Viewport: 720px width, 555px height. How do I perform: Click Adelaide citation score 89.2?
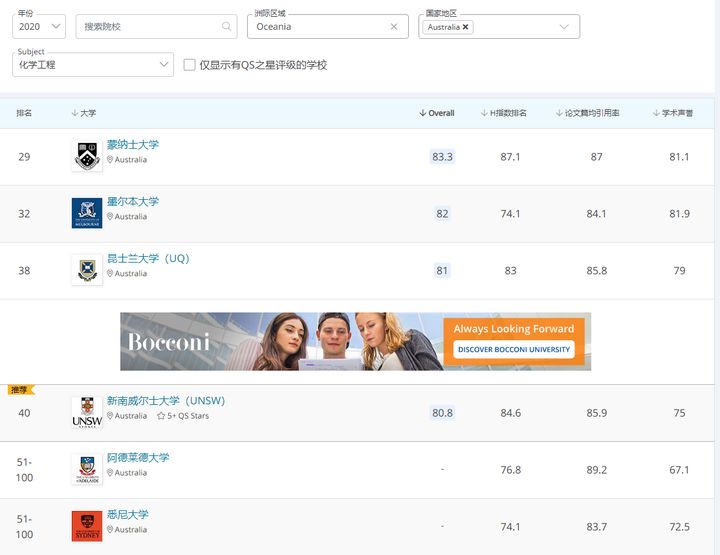tap(596, 470)
